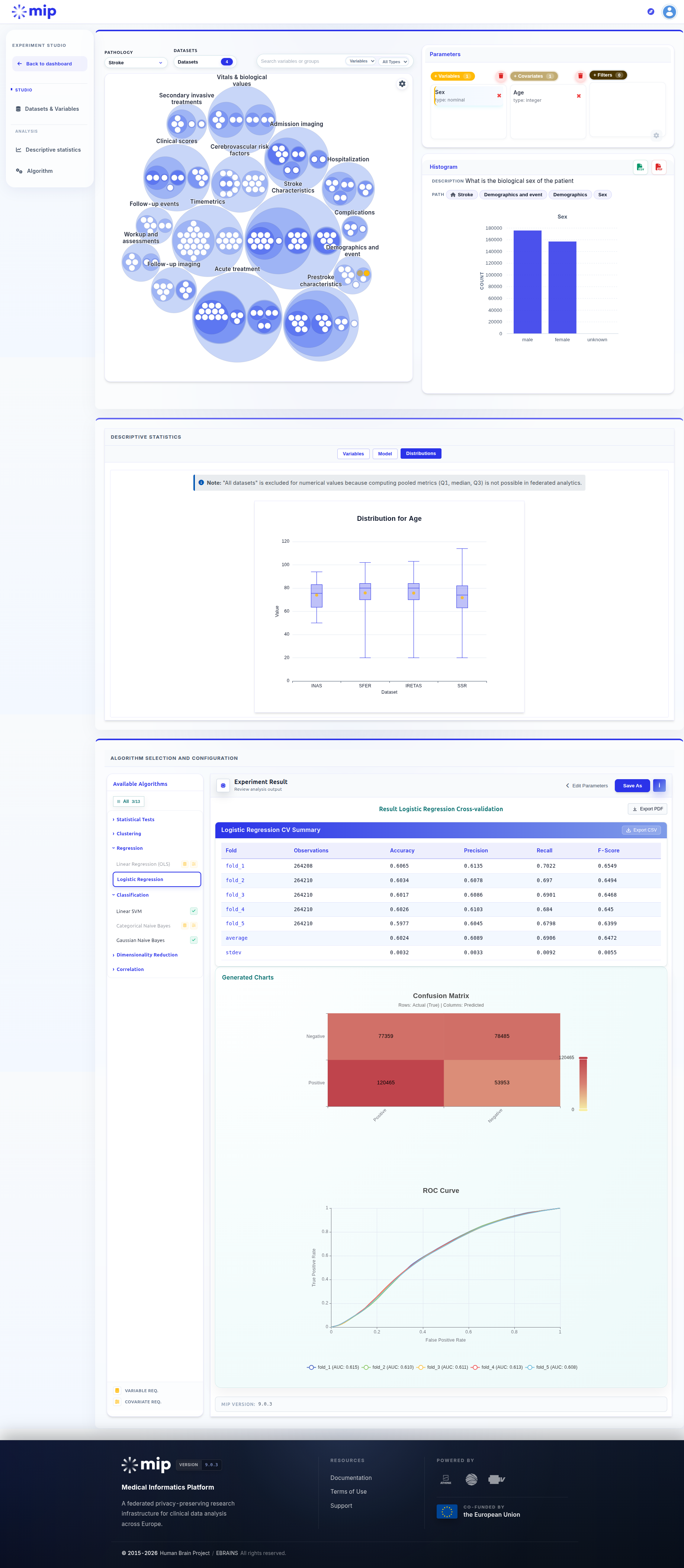684x1568 pixels.
Task: Go to Algorithm sidebar item
Action: pos(50,171)
